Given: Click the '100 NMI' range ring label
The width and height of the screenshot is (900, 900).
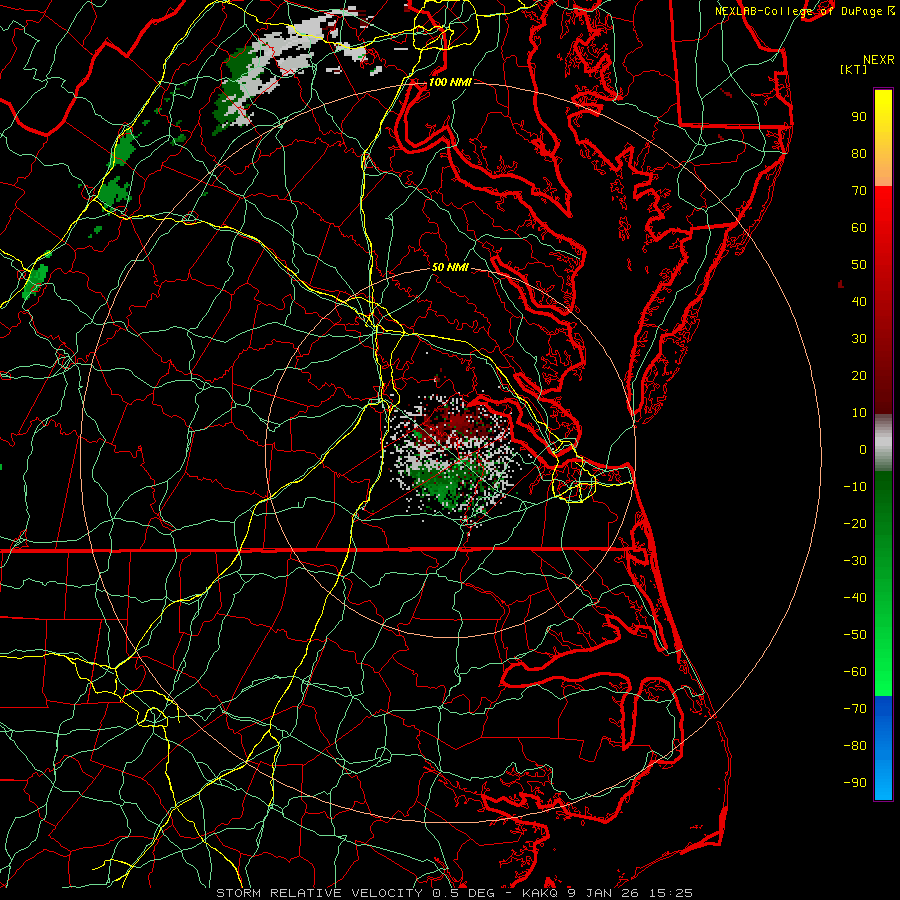Looking at the screenshot, I should click(450, 82).
